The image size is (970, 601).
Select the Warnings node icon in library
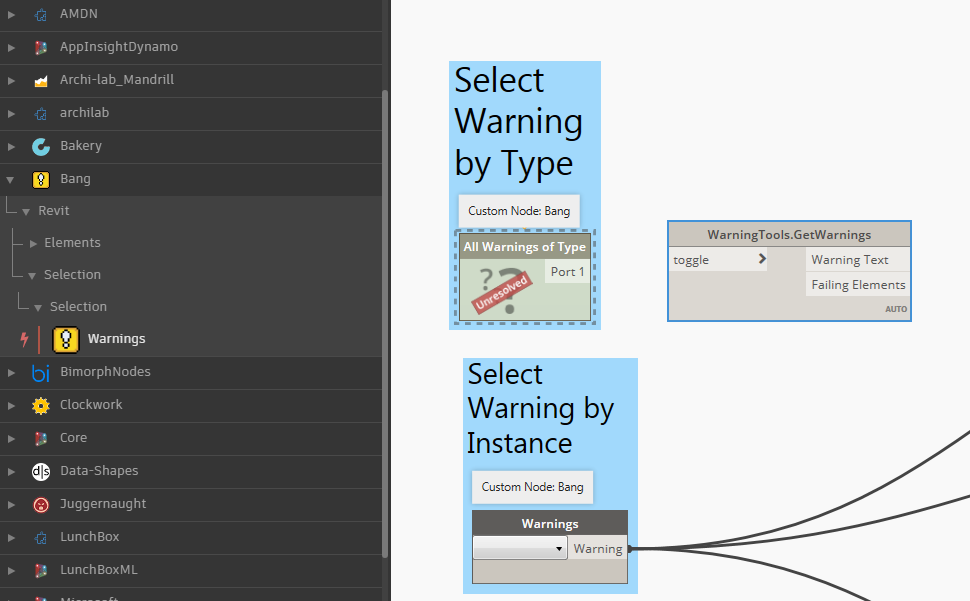(66, 339)
